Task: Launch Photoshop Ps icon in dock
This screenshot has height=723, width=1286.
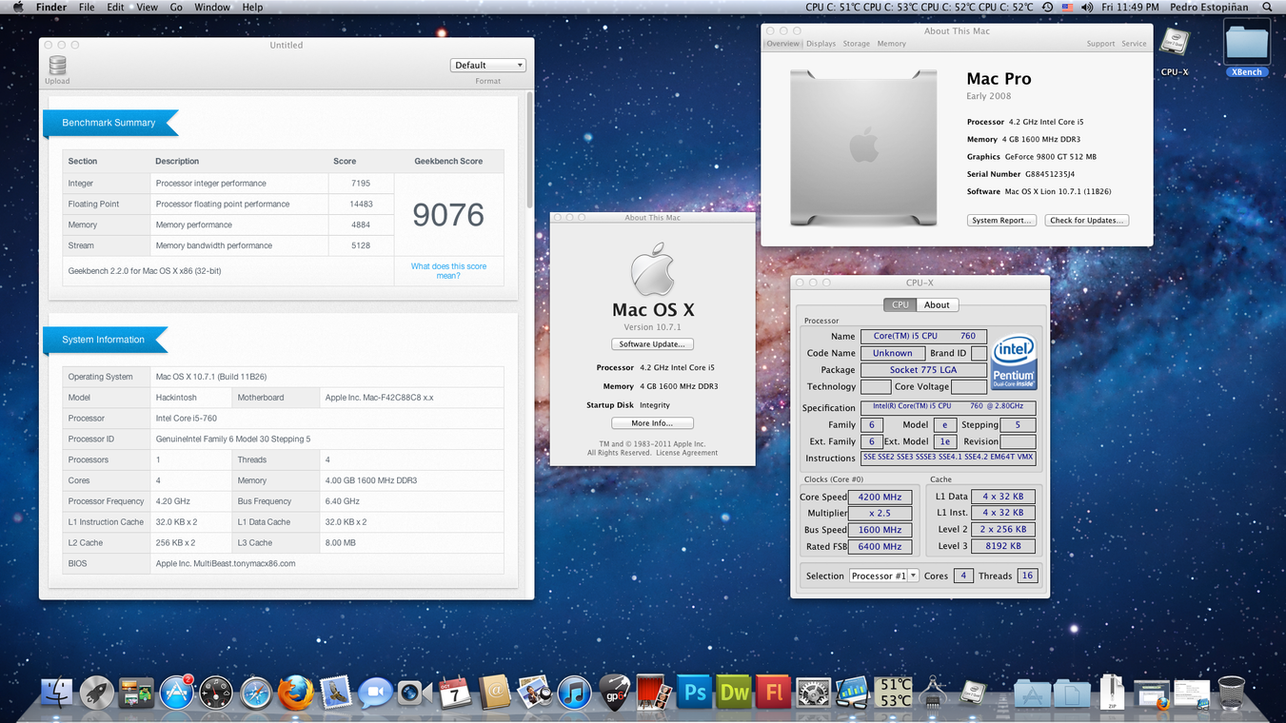Action: [693, 692]
